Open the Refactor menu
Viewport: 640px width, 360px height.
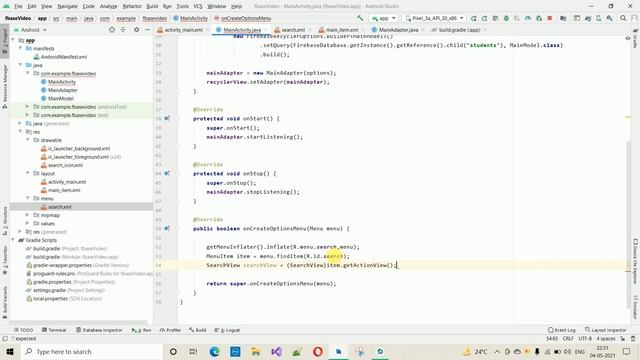click(132, 6)
